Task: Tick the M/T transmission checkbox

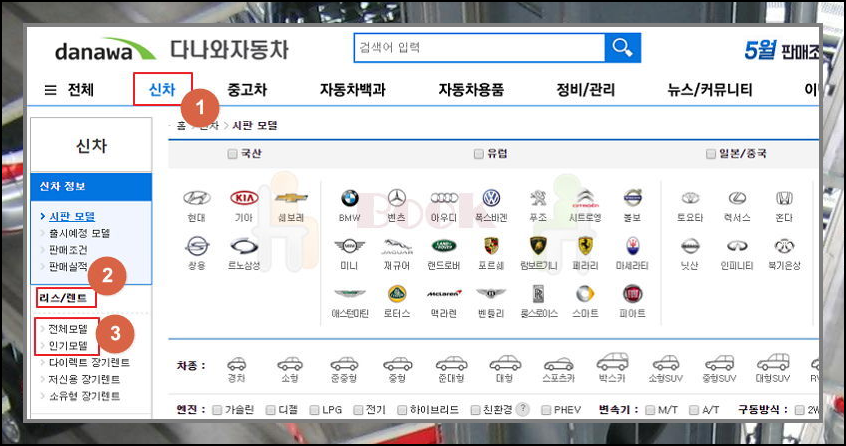Action: coord(650,410)
